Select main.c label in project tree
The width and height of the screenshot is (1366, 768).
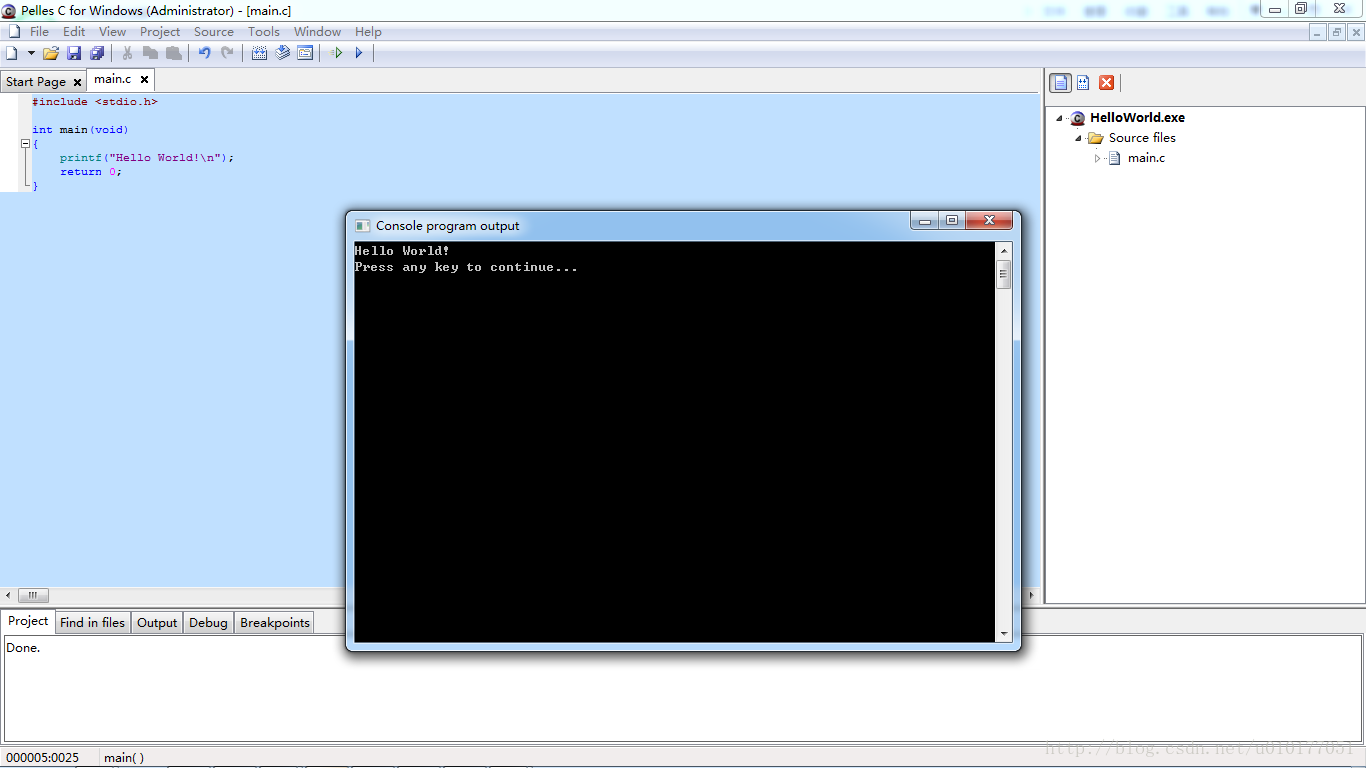[x=1146, y=158]
